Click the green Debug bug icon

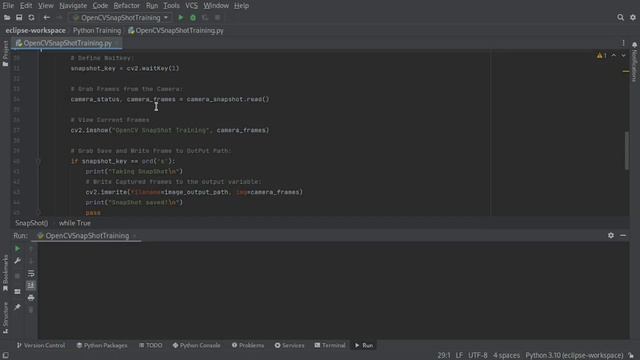(193, 18)
